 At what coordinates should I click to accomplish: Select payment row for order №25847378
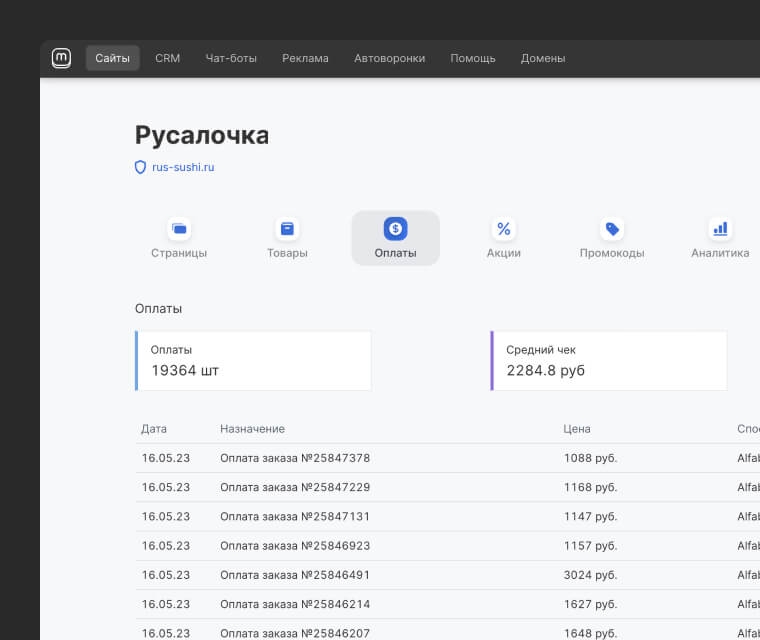pyautogui.click(x=295, y=458)
